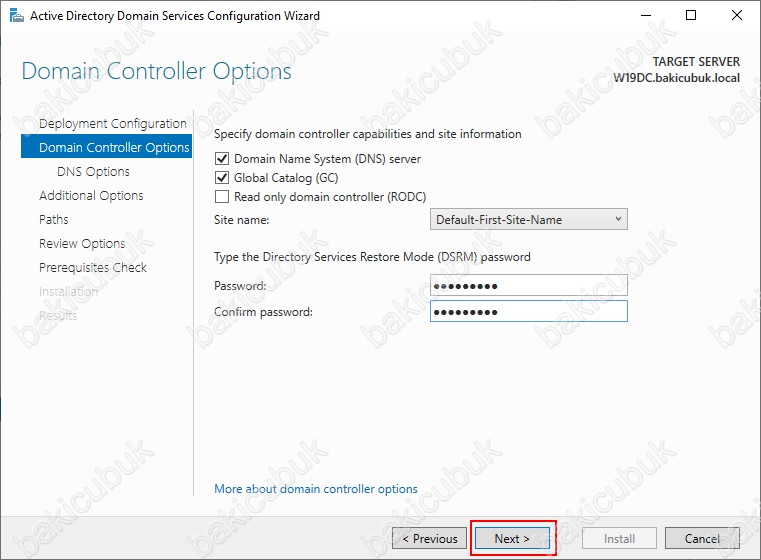Open Additional Options step

(91, 195)
